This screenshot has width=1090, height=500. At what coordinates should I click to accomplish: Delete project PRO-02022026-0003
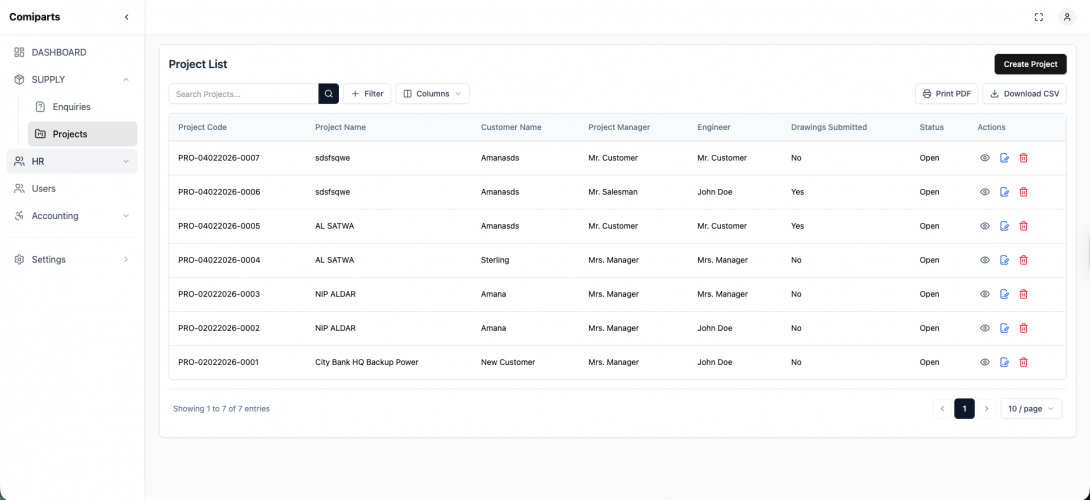[x=1023, y=294]
